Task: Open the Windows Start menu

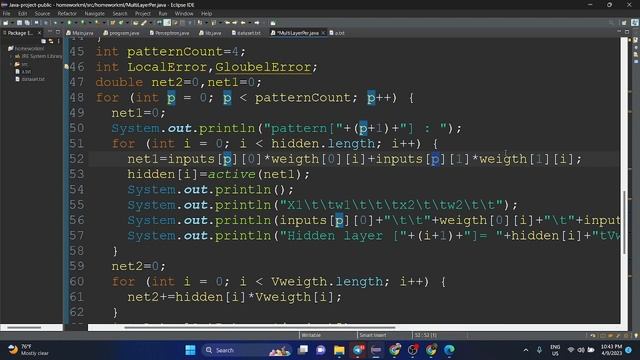Action: click(190, 350)
